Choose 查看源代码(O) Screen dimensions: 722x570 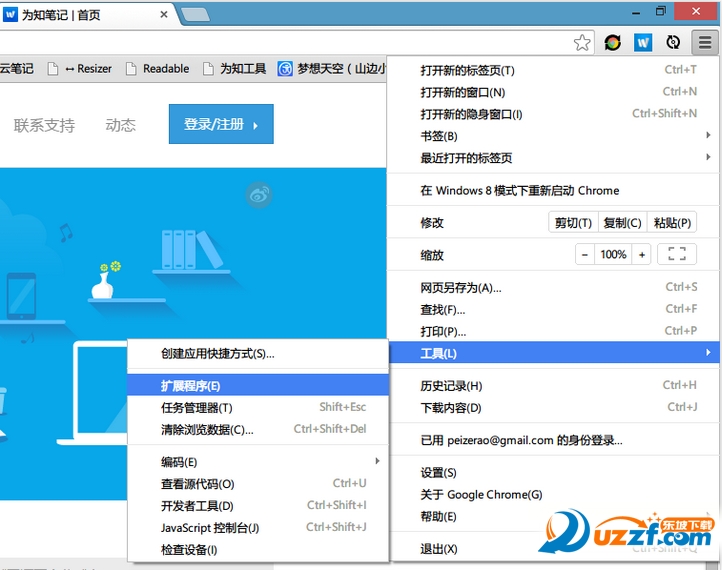pyautogui.click(x=258, y=484)
